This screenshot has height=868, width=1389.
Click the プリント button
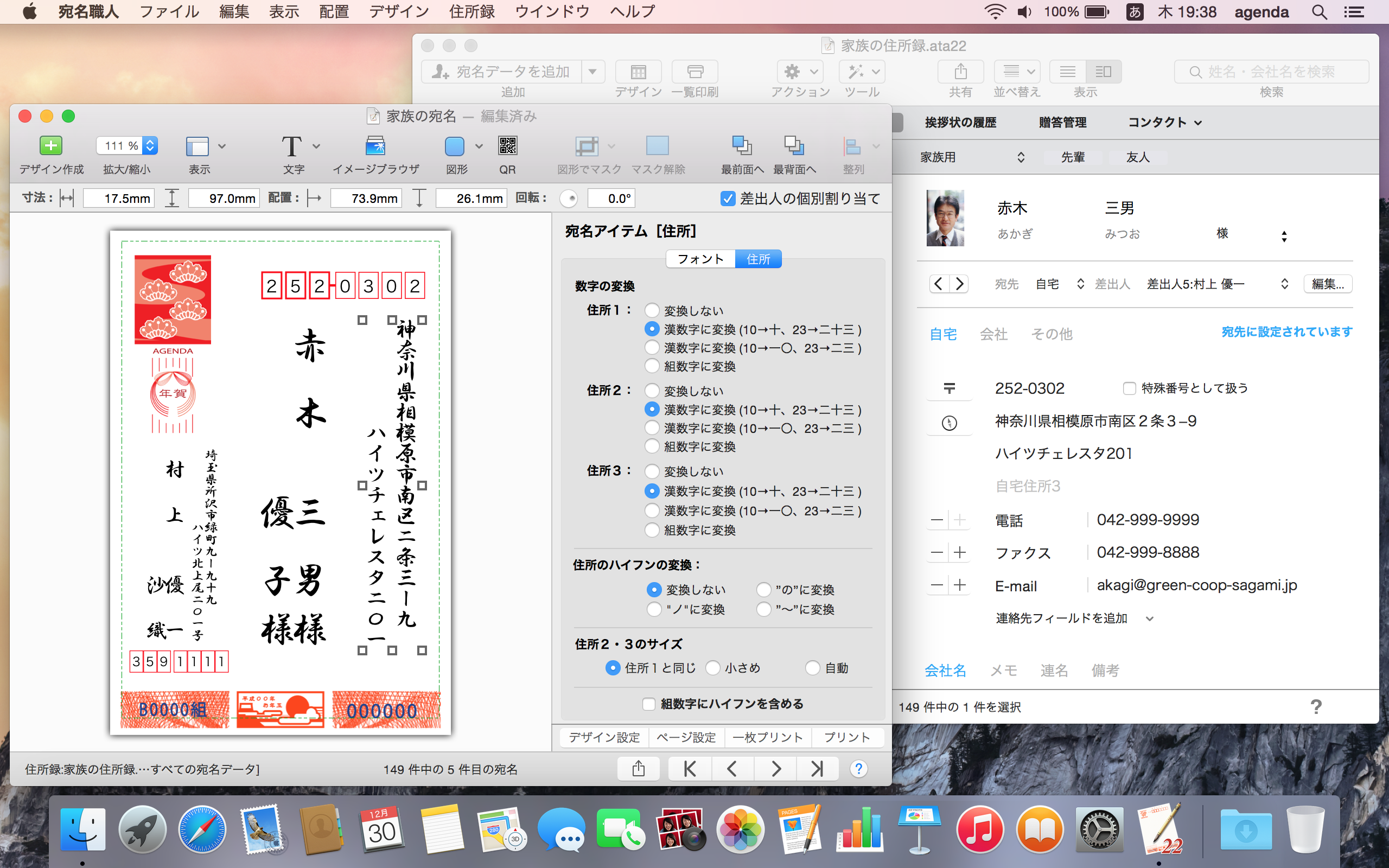pos(847,737)
